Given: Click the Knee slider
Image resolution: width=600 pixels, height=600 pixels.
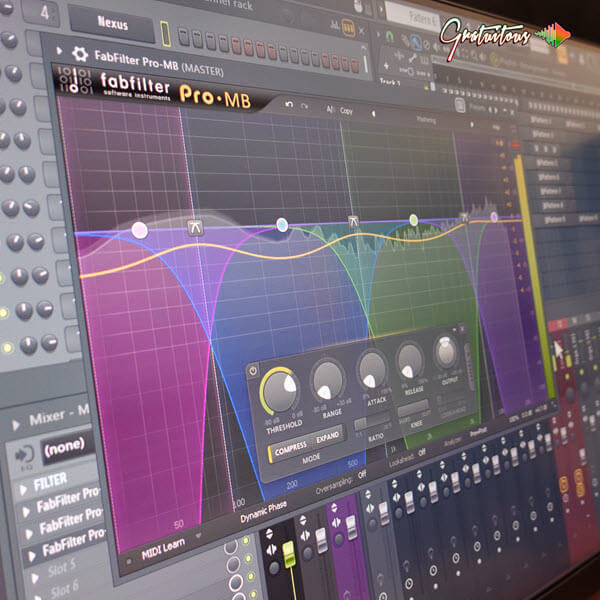Looking at the screenshot, I should tap(413, 408).
